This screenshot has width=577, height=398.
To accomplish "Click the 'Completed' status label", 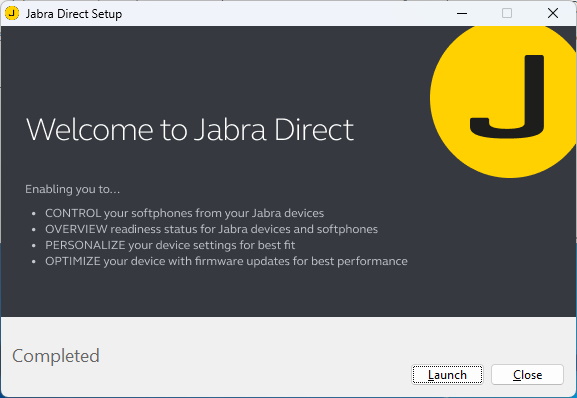I will [x=56, y=356].
